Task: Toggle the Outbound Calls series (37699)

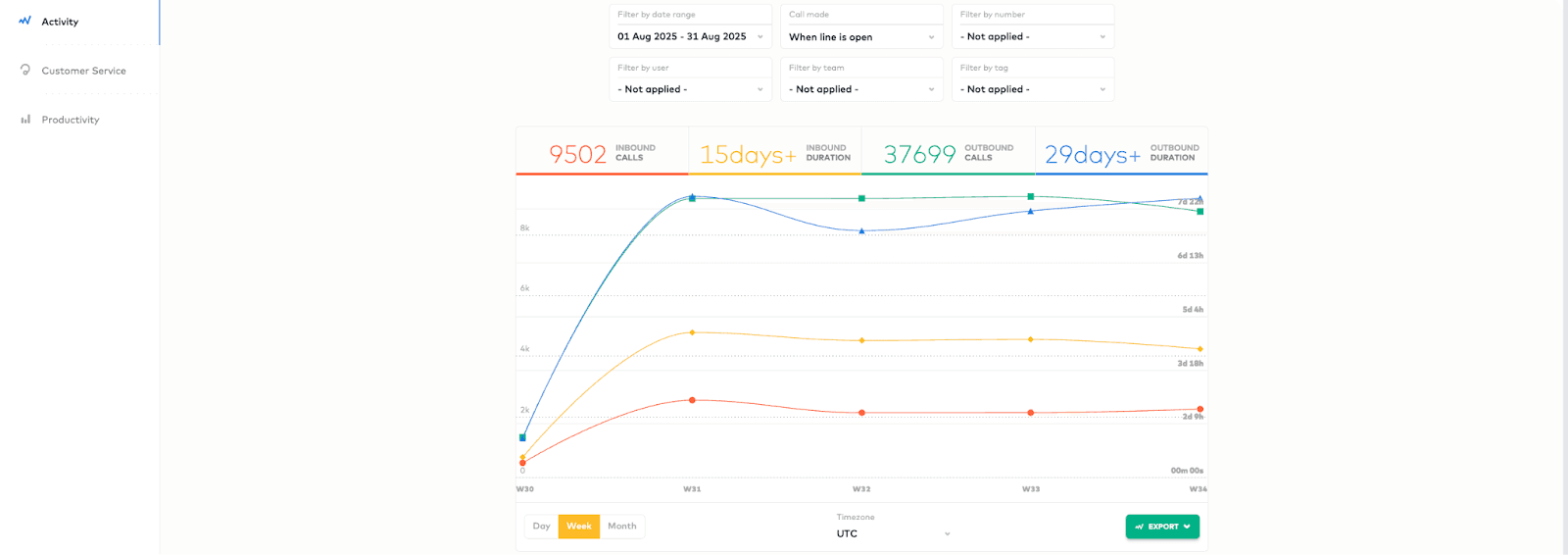Action: point(948,153)
